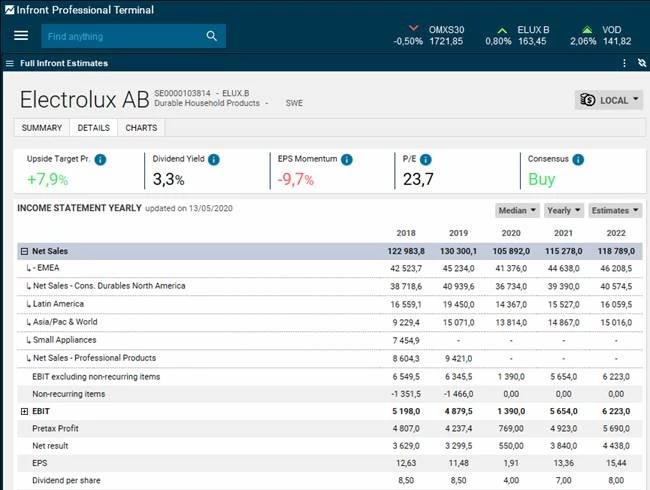Select the Non-recurring items row label
The width and height of the screenshot is (650, 490).
coord(69,394)
